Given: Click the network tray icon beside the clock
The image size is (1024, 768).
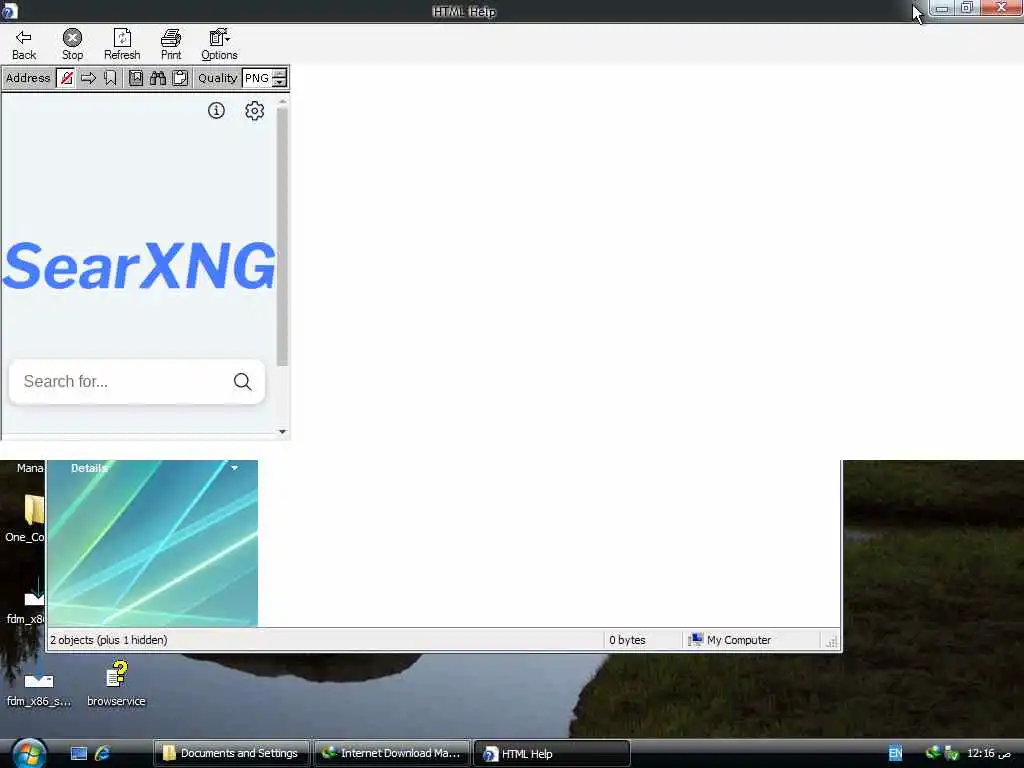Looking at the screenshot, I should (952, 754).
